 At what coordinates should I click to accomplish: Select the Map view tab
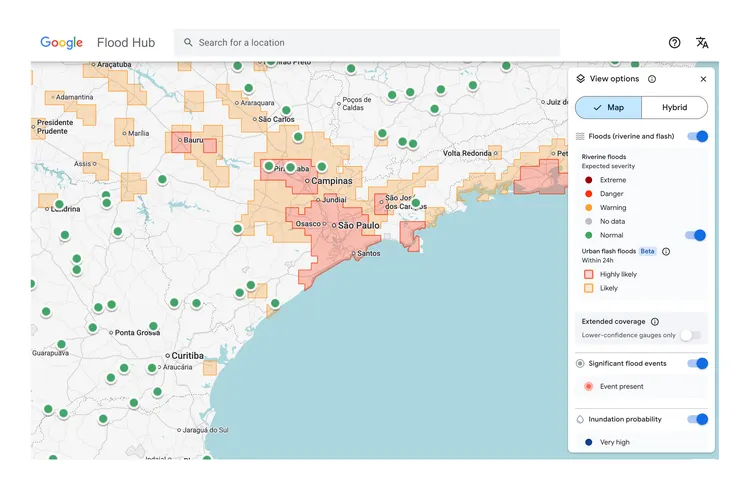pyautogui.click(x=608, y=107)
